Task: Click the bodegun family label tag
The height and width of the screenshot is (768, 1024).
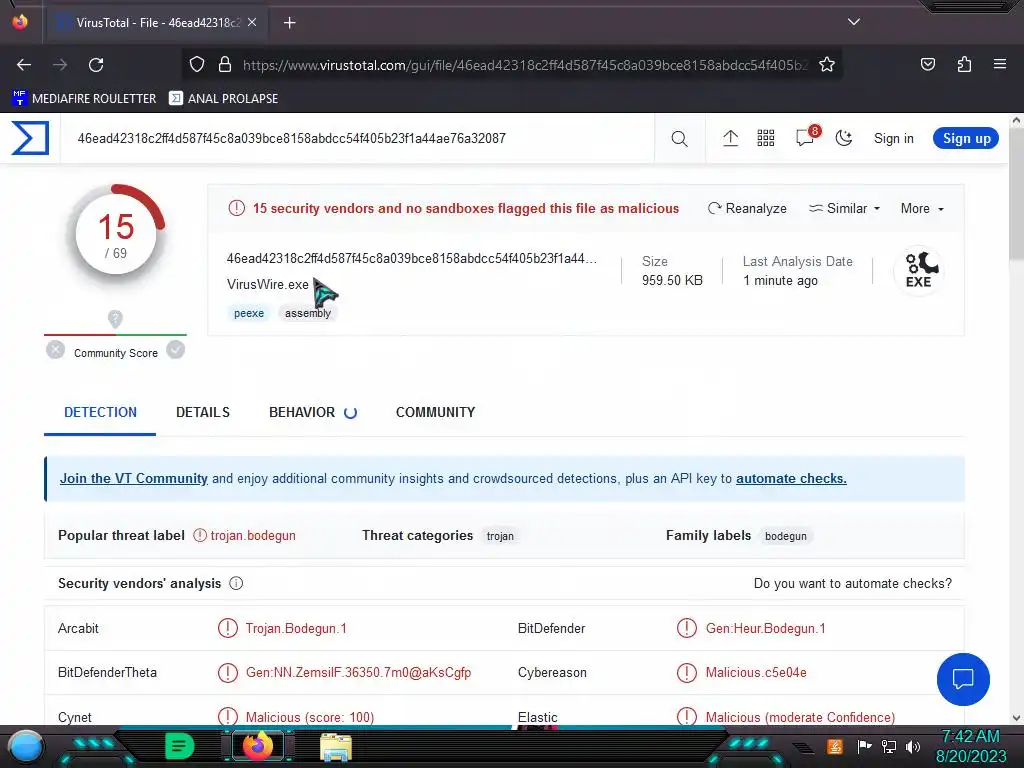Action: tap(786, 536)
